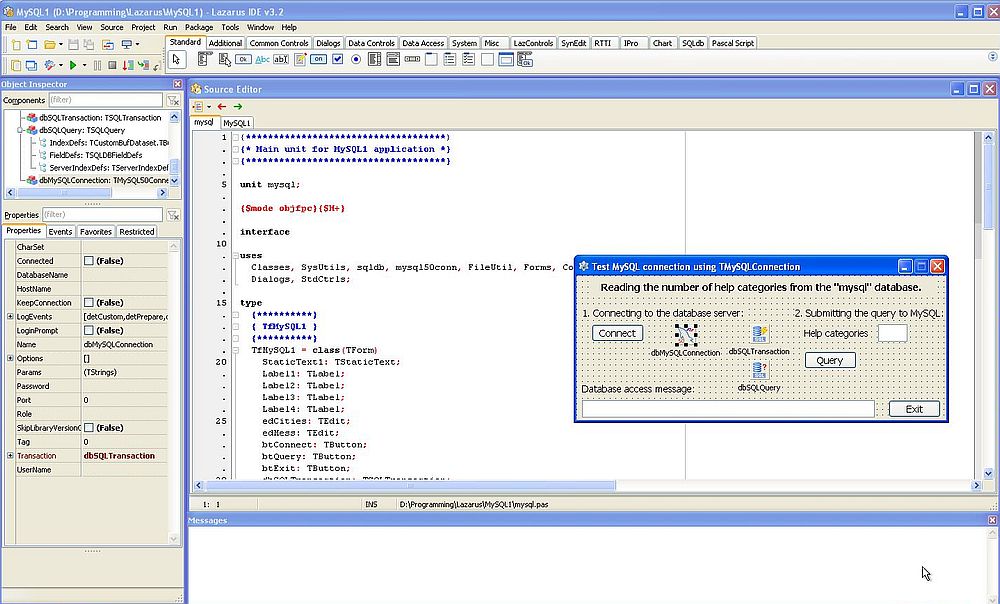Clear the Components filter with funnel icon
This screenshot has width=1000, height=604.
(173, 100)
